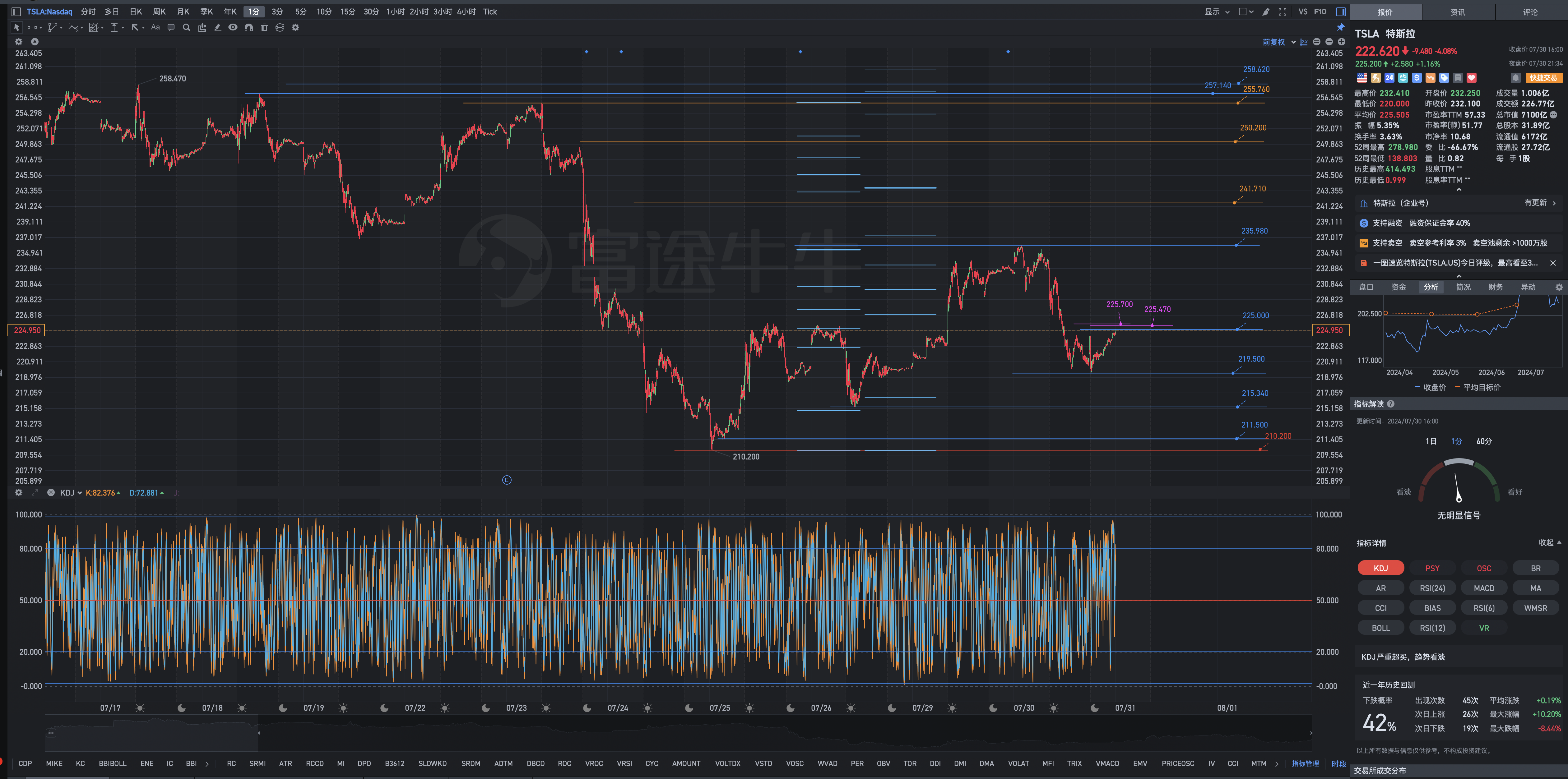The height and width of the screenshot is (779, 1568).
Task: Select the highlighter pen tool
Action: (217, 27)
